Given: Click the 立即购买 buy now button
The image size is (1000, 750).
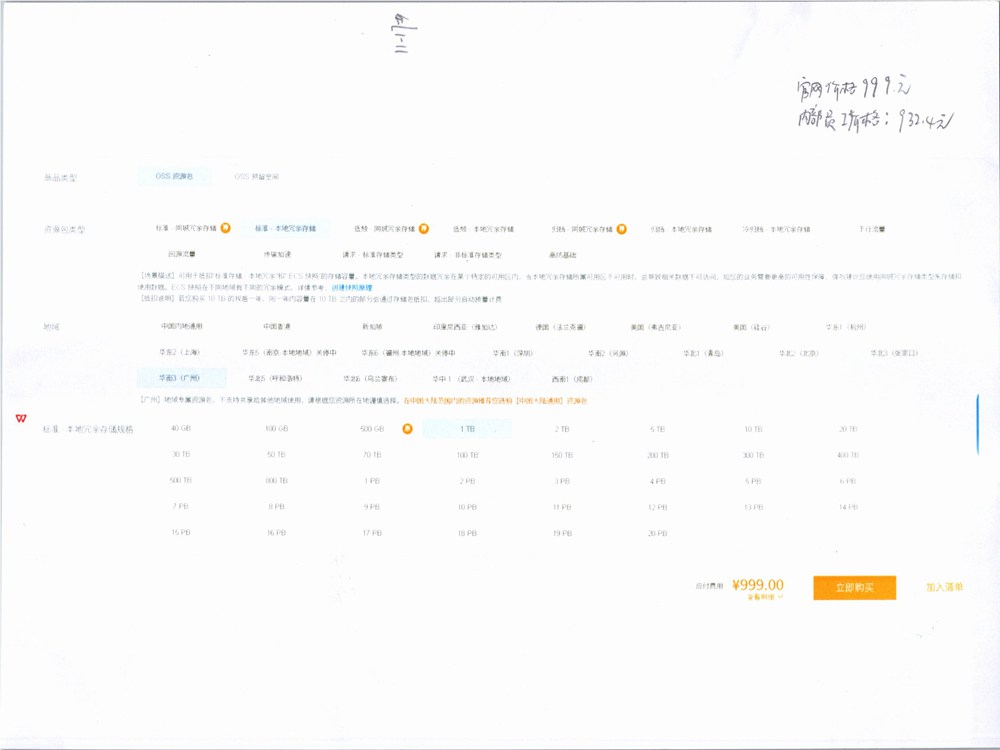Looking at the screenshot, I should [854, 587].
